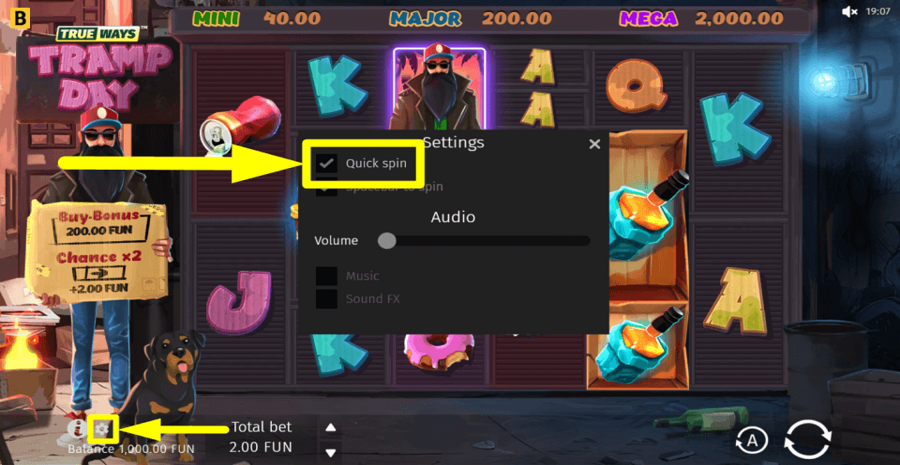Open the settings gear icon

tap(102, 428)
